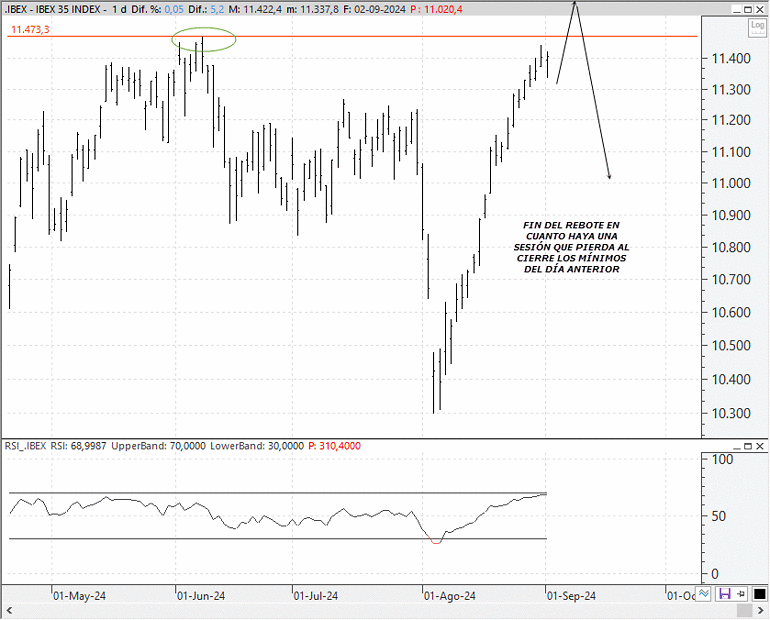Click the '10.500' price axis label
770x620 pixels.
click(x=731, y=346)
